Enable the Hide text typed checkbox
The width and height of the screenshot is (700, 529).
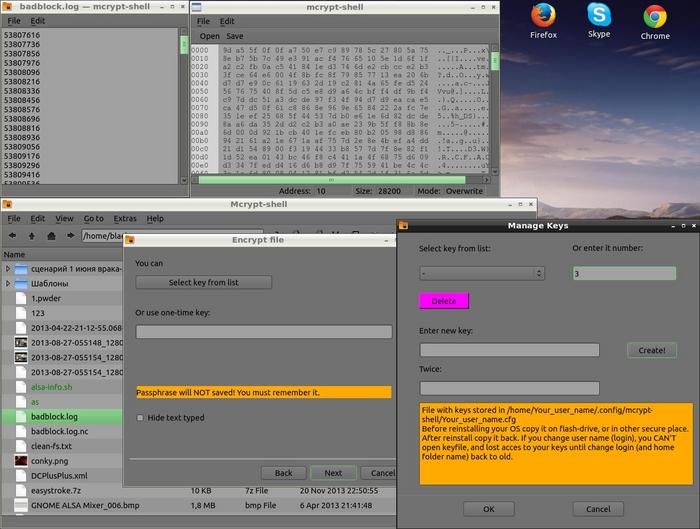(140, 418)
